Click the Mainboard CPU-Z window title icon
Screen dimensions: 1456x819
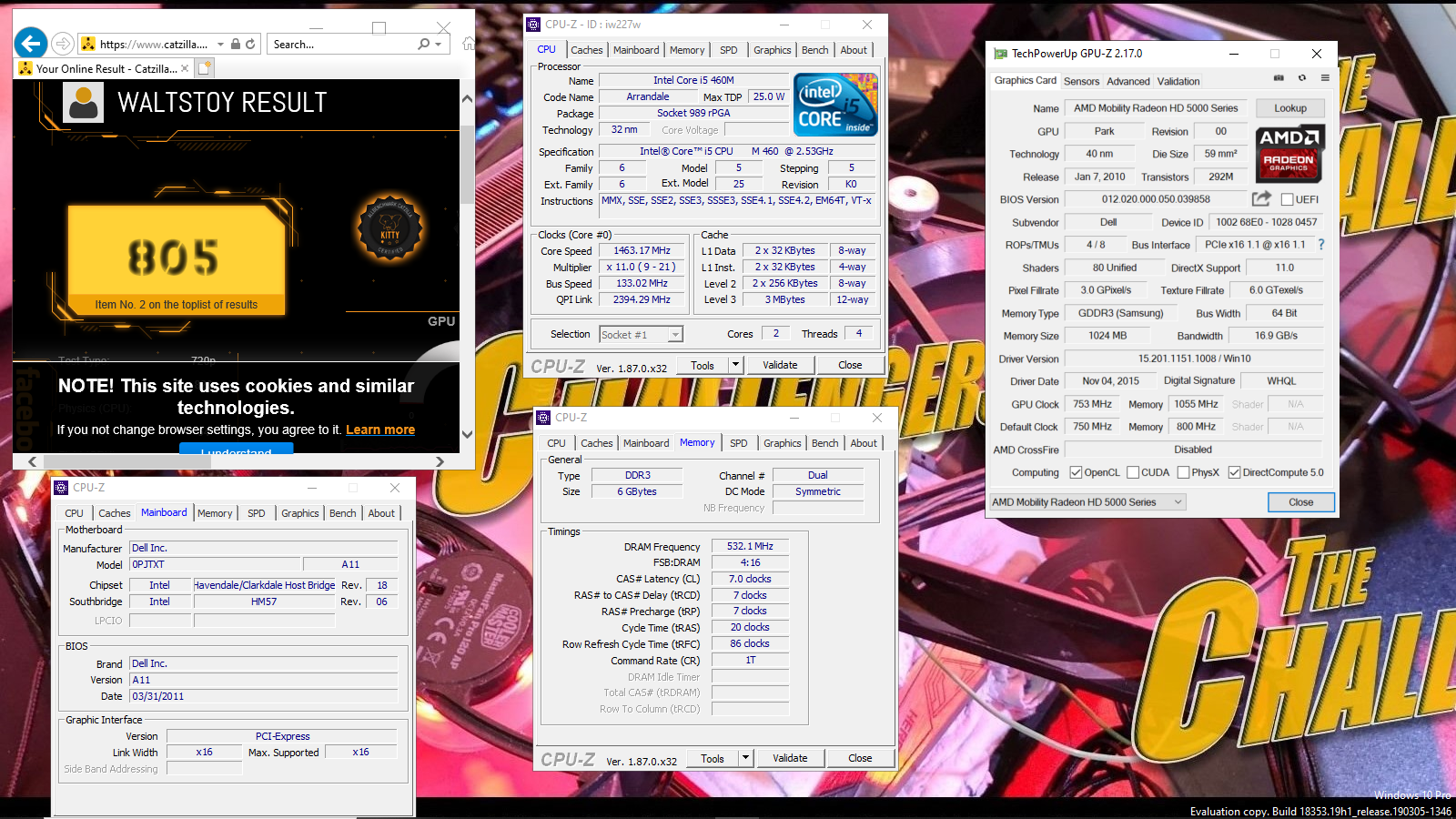pyautogui.click(x=62, y=488)
